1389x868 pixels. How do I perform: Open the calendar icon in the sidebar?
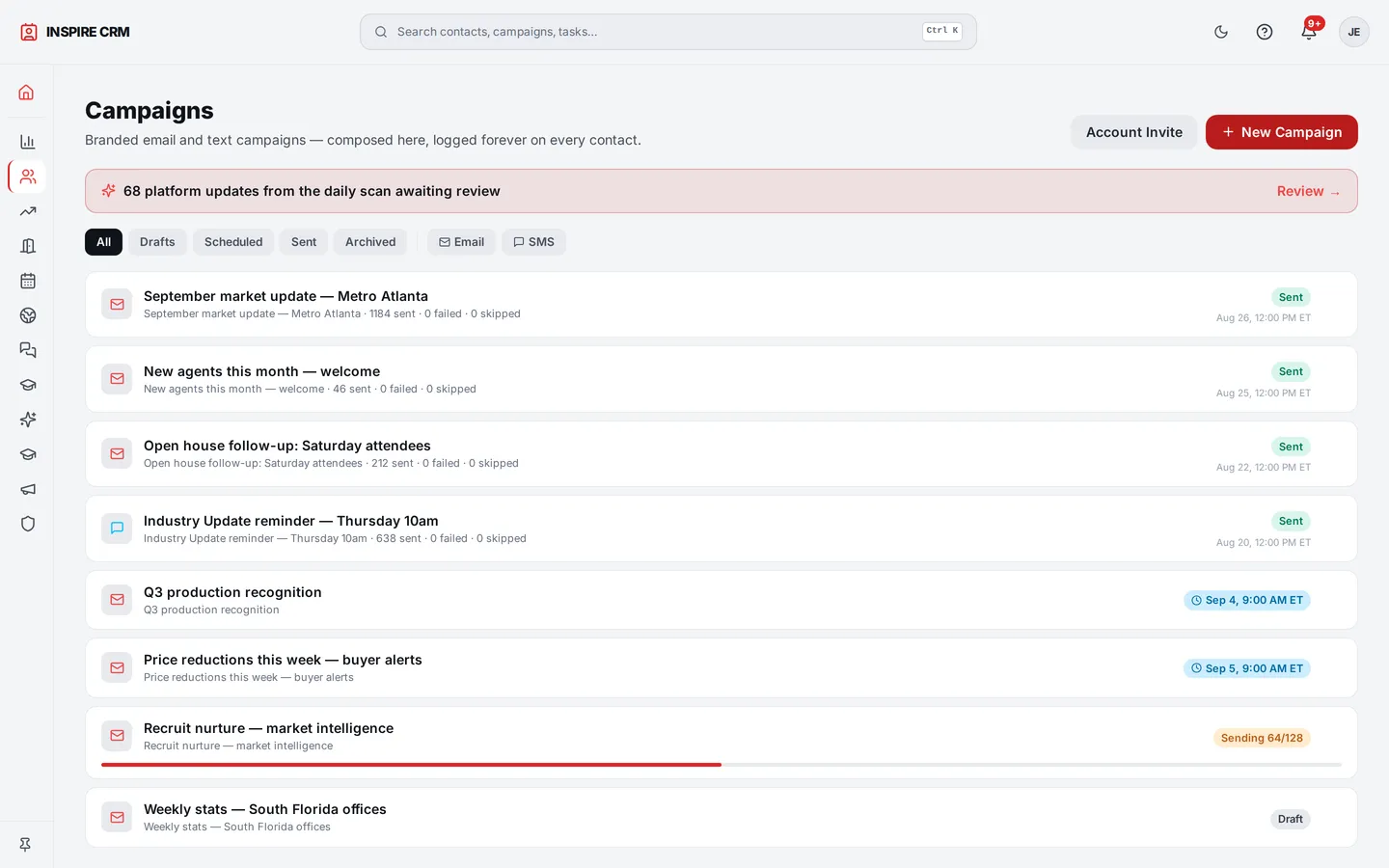point(27,281)
